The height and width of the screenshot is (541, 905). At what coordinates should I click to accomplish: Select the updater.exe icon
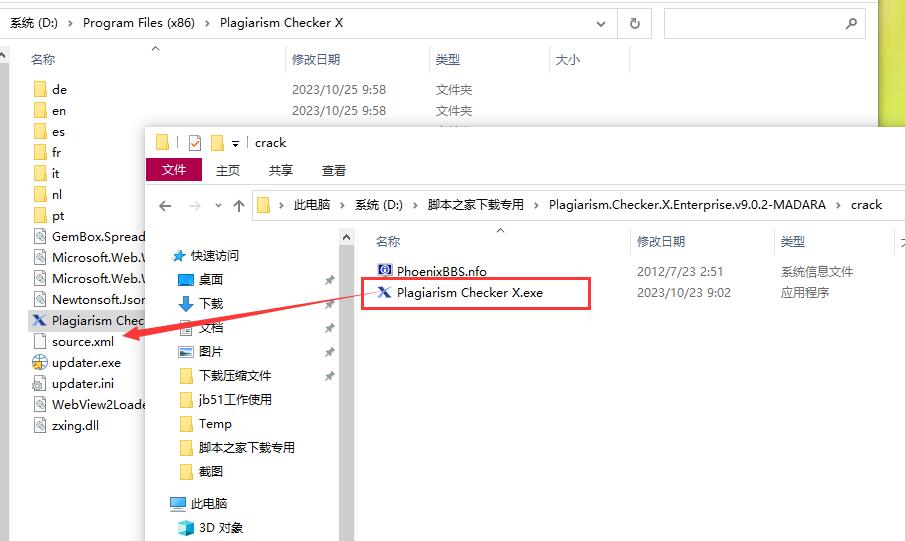(40, 363)
